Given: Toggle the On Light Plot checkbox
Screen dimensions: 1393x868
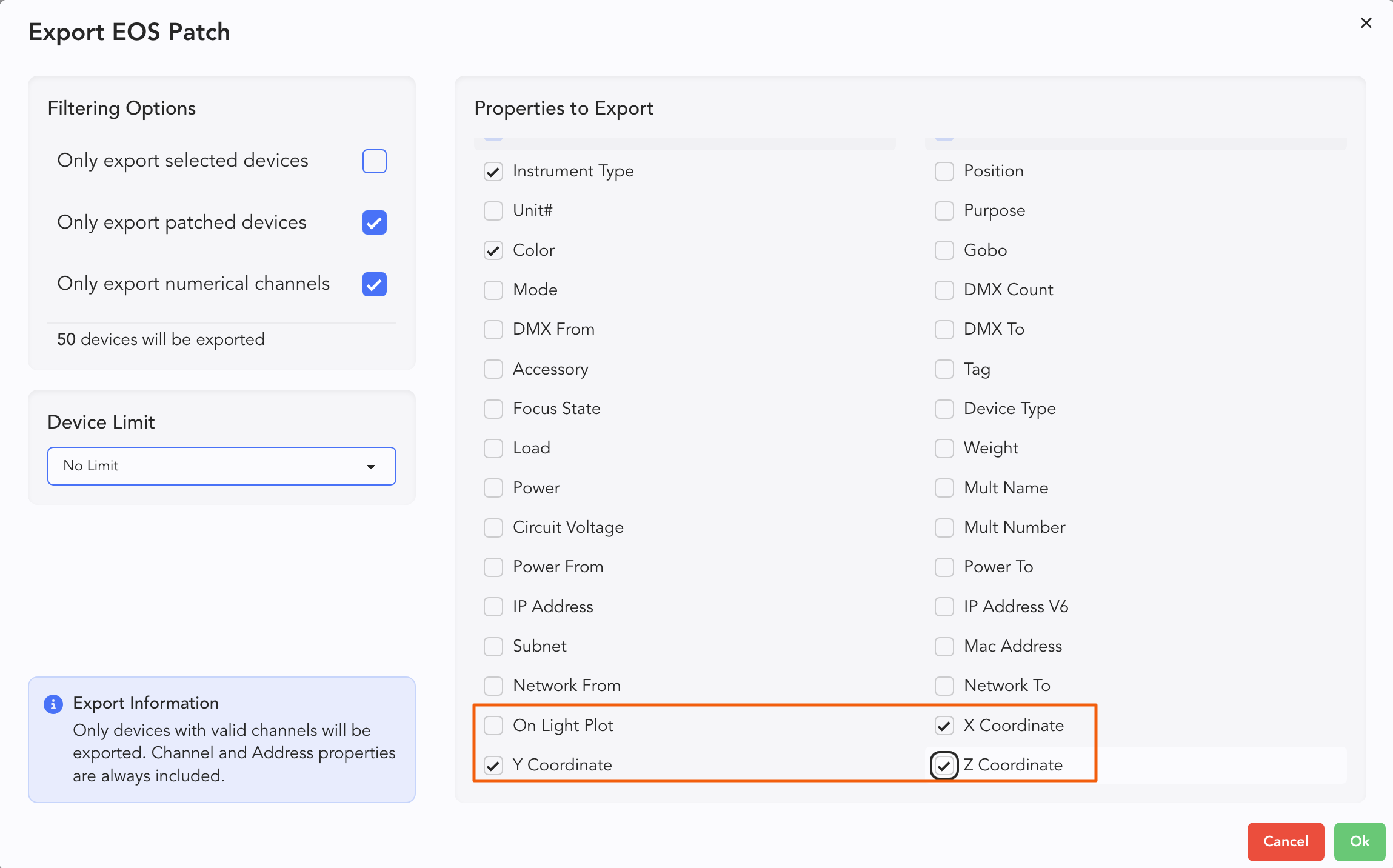Looking at the screenshot, I should pyautogui.click(x=493, y=726).
